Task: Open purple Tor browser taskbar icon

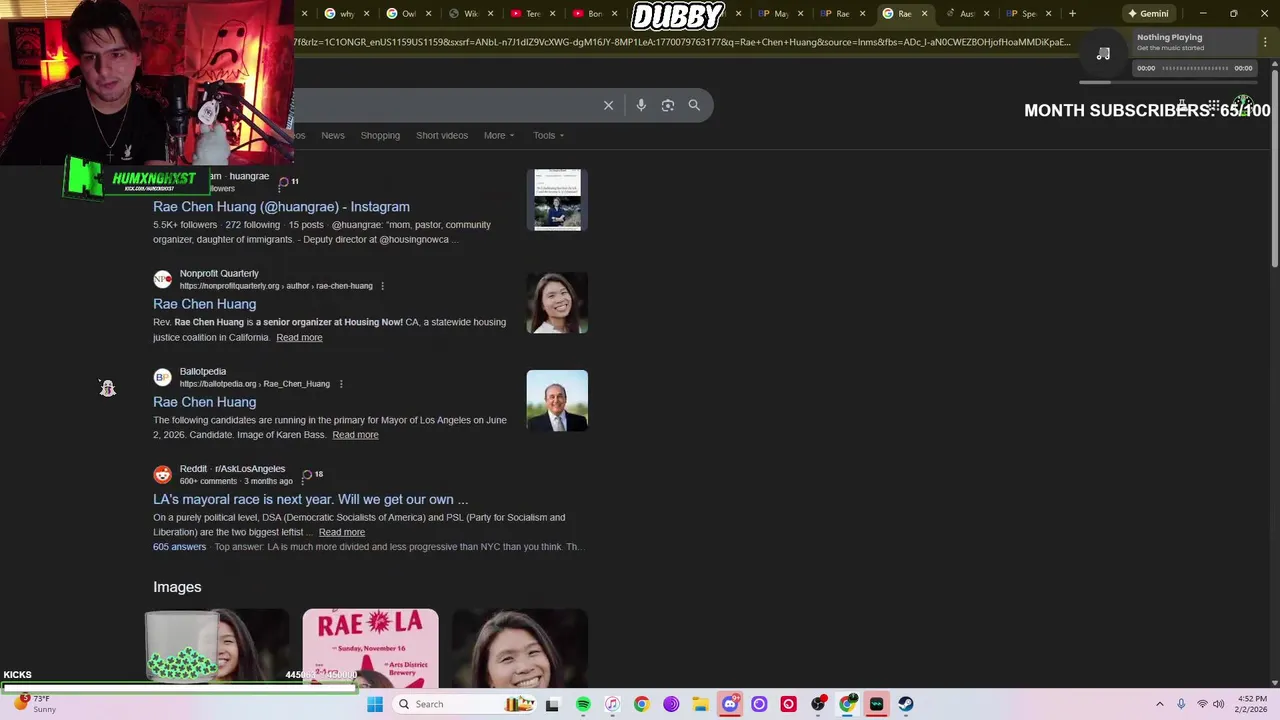Action: tap(671, 704)
